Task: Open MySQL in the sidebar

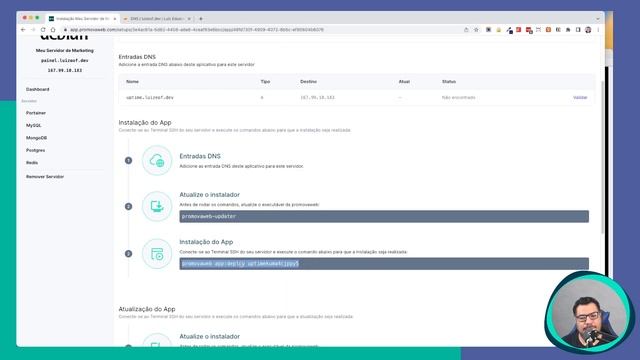Action: coord(33,125)
